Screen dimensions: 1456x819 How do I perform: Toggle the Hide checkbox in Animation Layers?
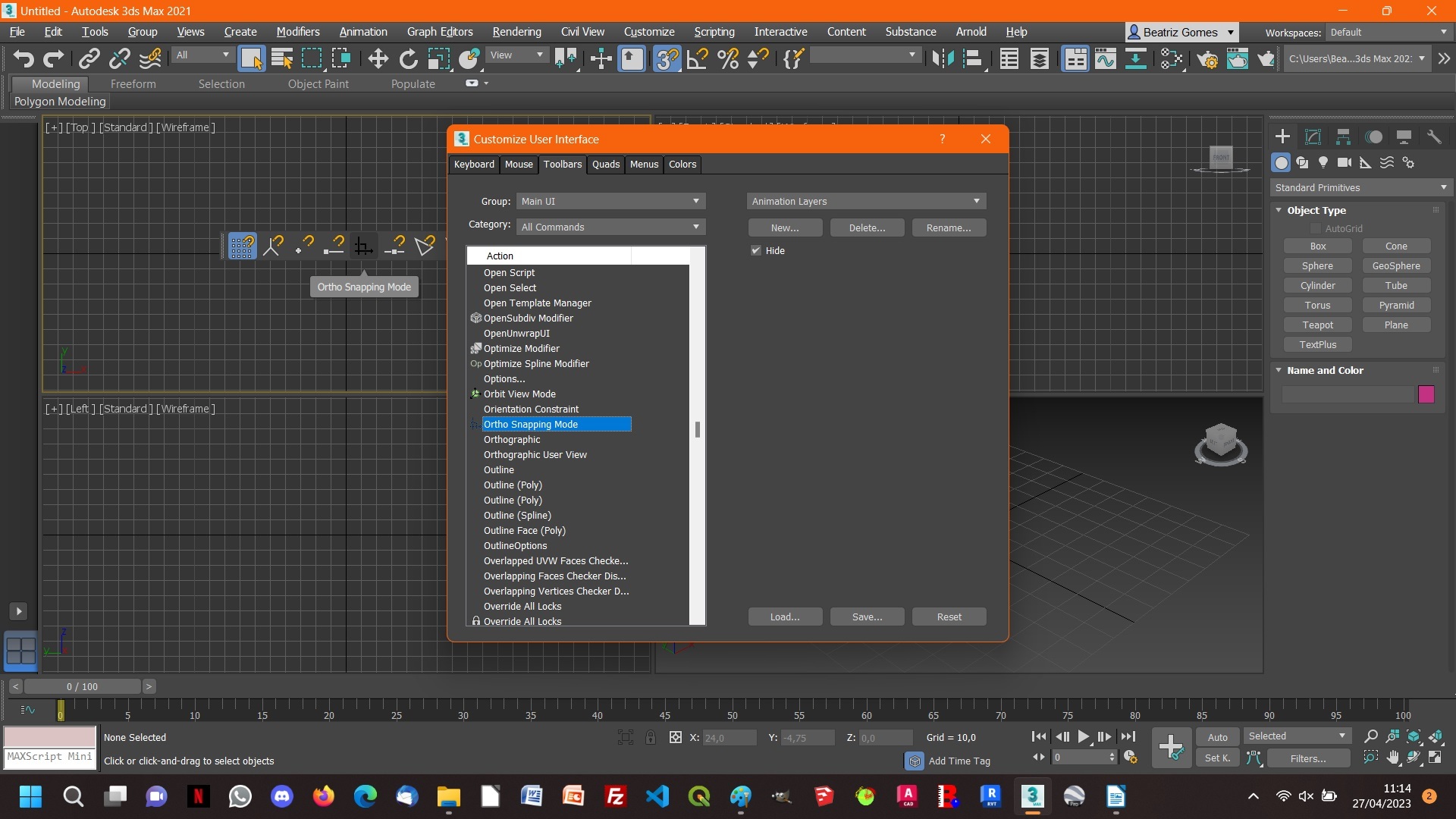coord(757,250)
